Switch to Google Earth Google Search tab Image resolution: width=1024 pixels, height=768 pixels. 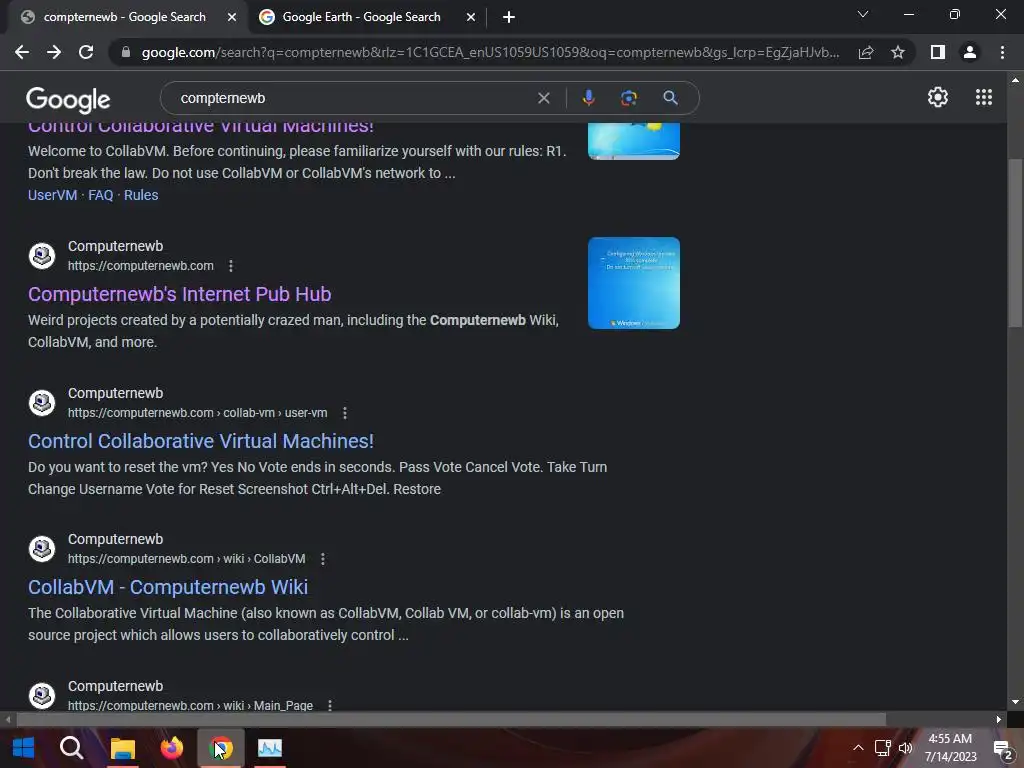point(361,17)
